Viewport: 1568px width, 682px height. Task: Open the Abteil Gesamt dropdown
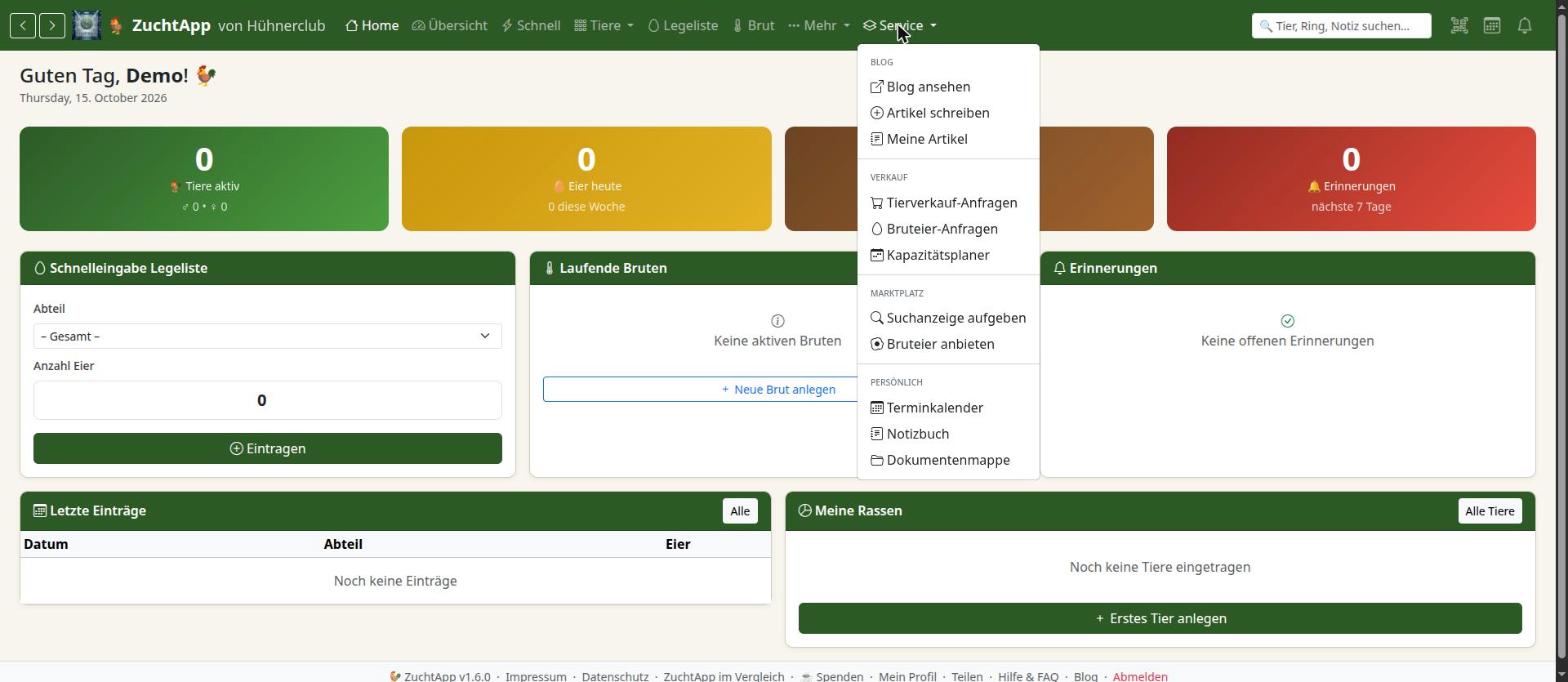[x=267, y=336]
